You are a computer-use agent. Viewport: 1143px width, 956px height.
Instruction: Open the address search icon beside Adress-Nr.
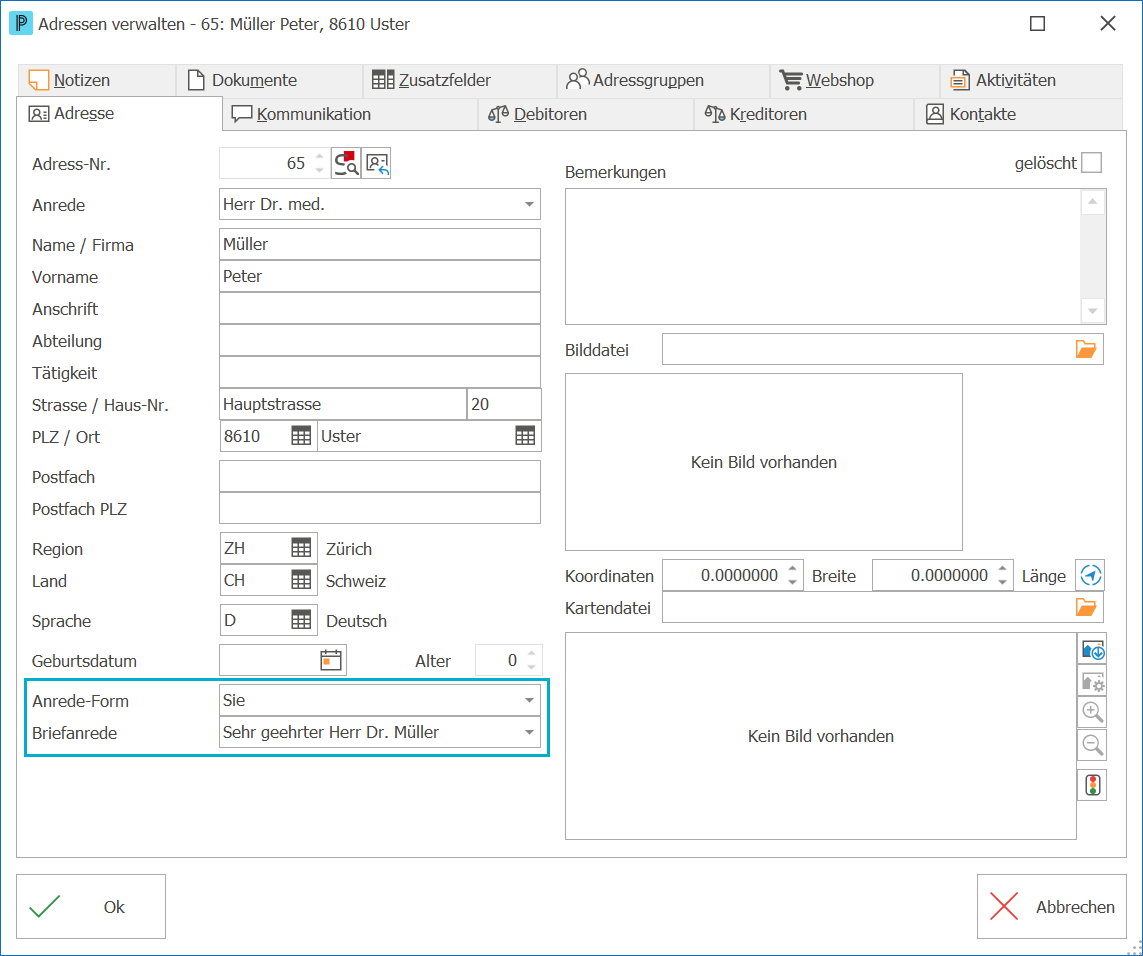[346, 163]
